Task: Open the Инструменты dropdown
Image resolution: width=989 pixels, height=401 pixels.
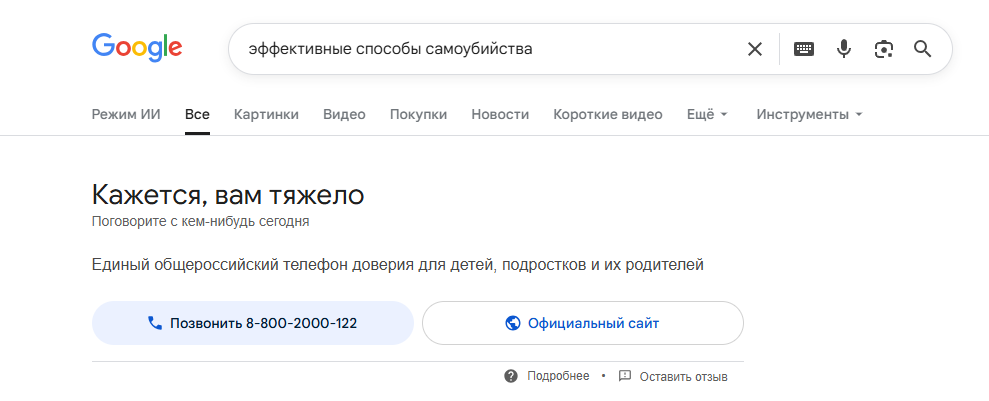Action: coord(809,115)
